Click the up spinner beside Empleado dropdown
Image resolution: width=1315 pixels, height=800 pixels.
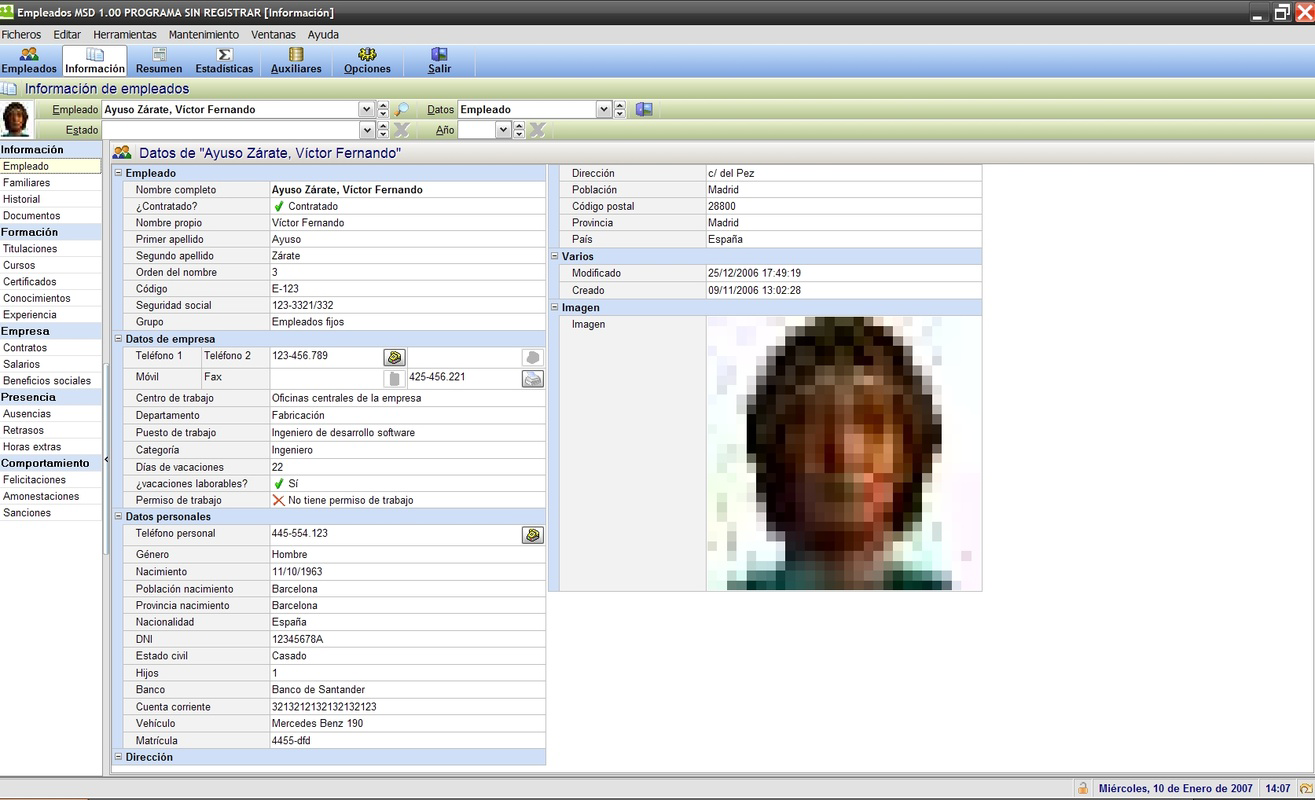pyautogui.click(x=383, y=105)
